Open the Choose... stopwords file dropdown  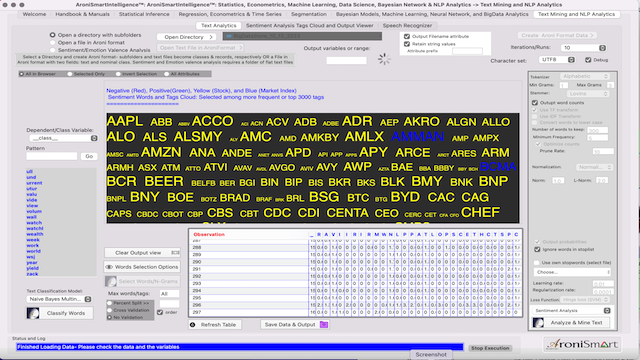click(x=572, y=272)
